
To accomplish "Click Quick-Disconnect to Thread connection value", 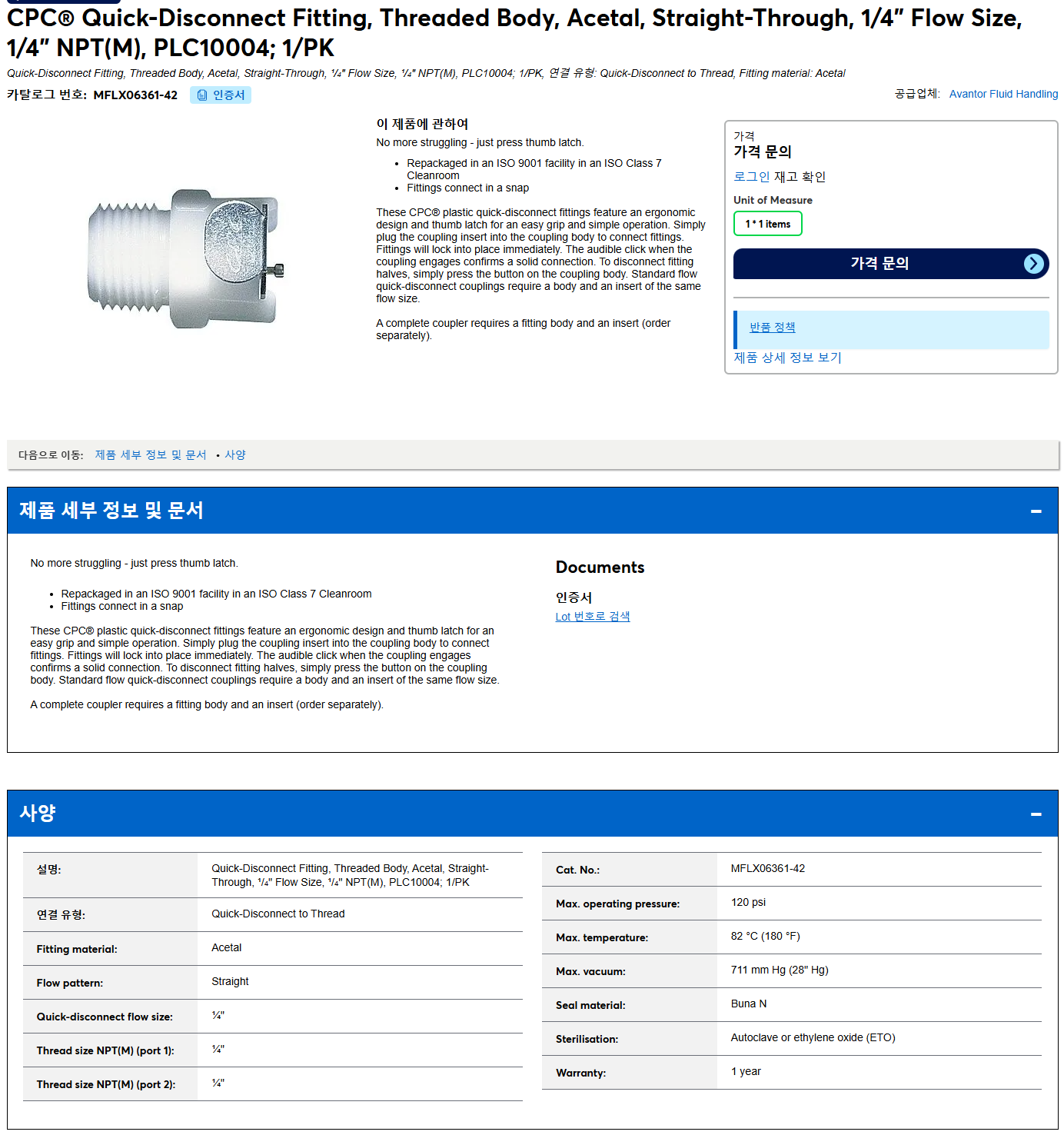I will [278, 914].
